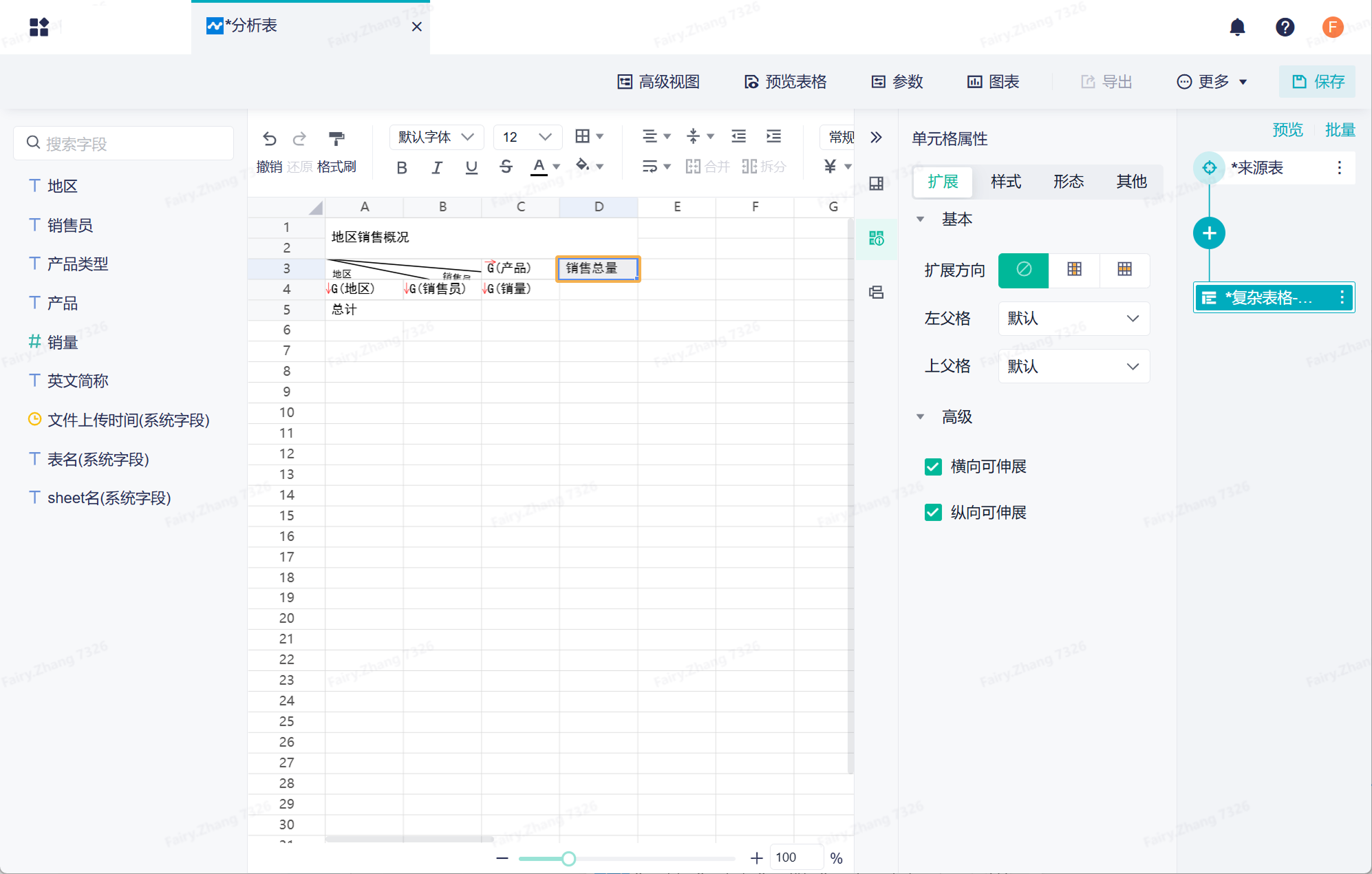Uncheck 纵向可伸展 checkbox
1372x874 pixels.
(x=933, y=513)
